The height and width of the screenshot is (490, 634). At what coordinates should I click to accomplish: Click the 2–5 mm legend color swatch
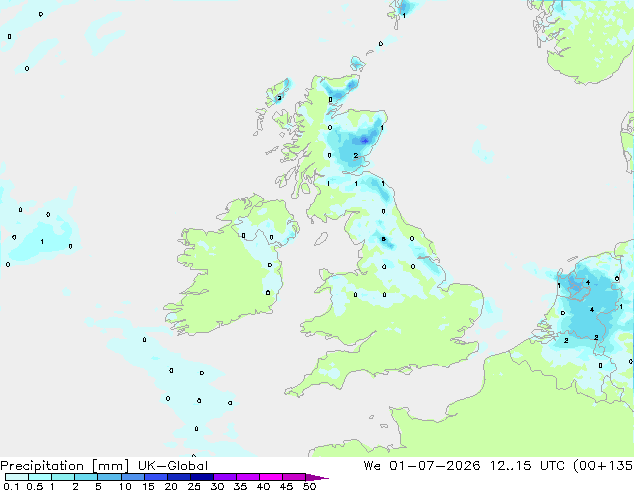86,477
